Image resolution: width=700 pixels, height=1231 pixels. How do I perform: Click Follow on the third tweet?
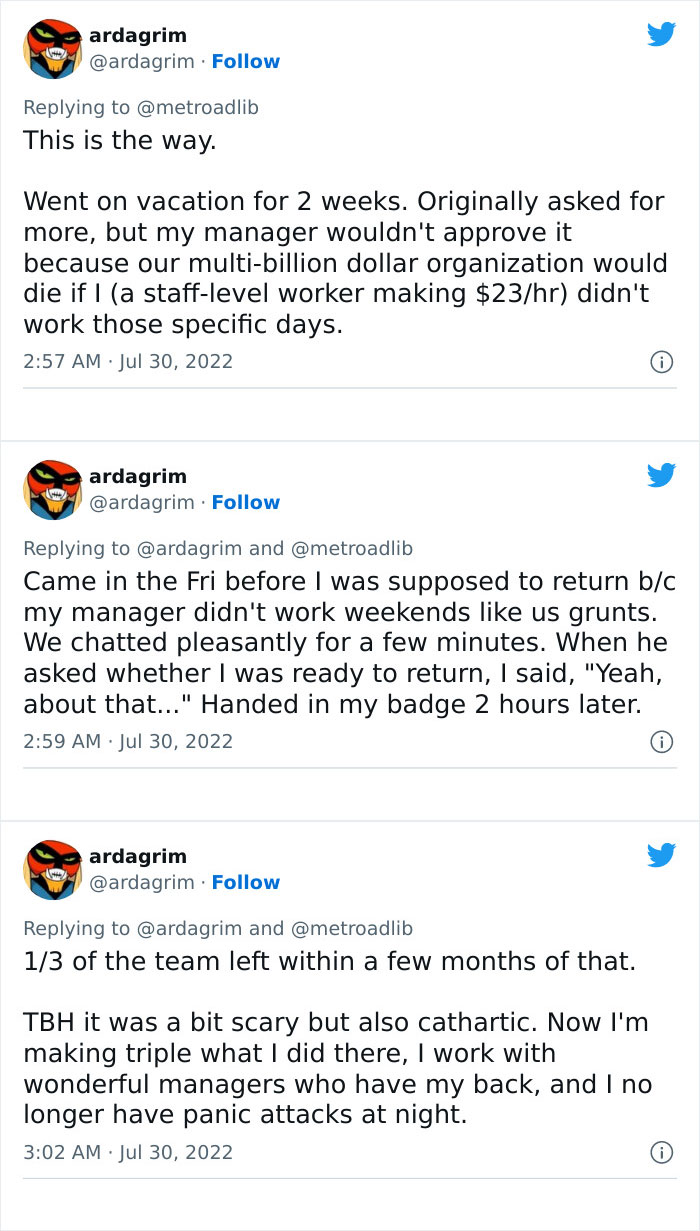(246, 882)
